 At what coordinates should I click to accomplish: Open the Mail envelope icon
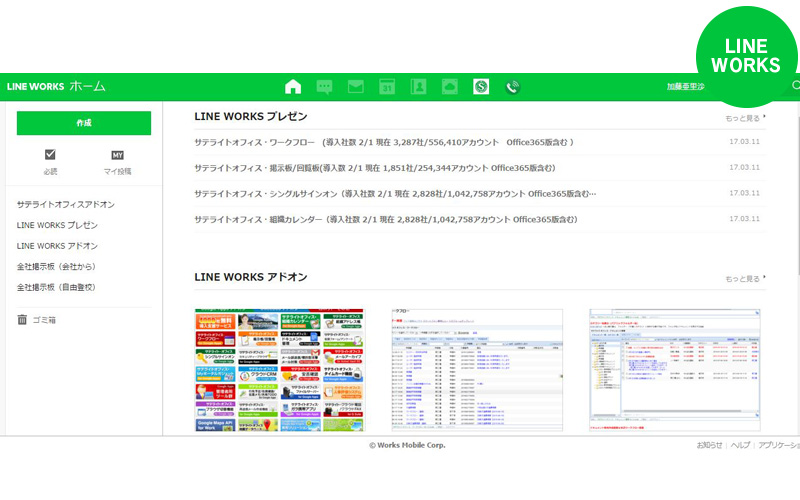click(x=356, y=87)
